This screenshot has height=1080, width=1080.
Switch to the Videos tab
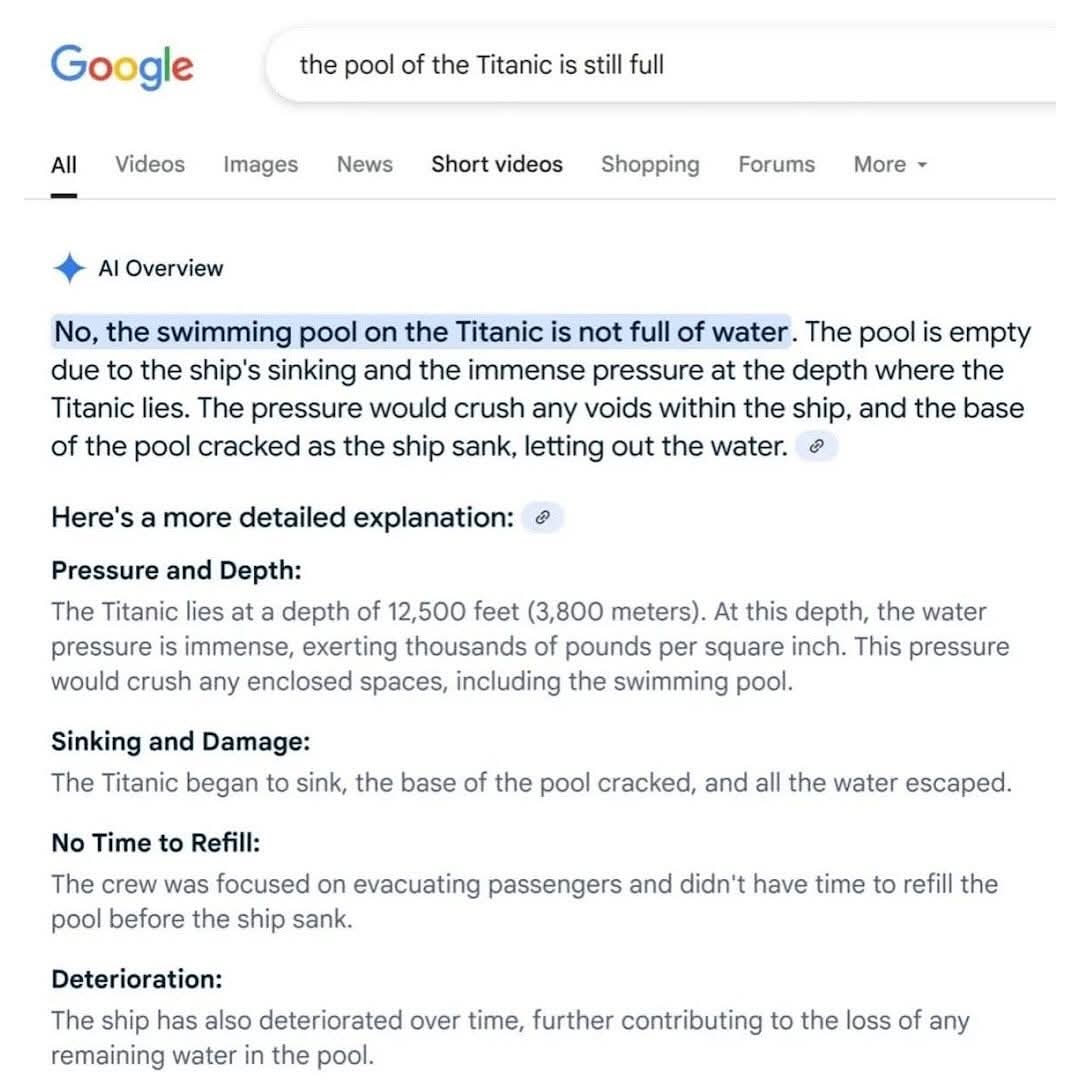[x=149, y=164]
